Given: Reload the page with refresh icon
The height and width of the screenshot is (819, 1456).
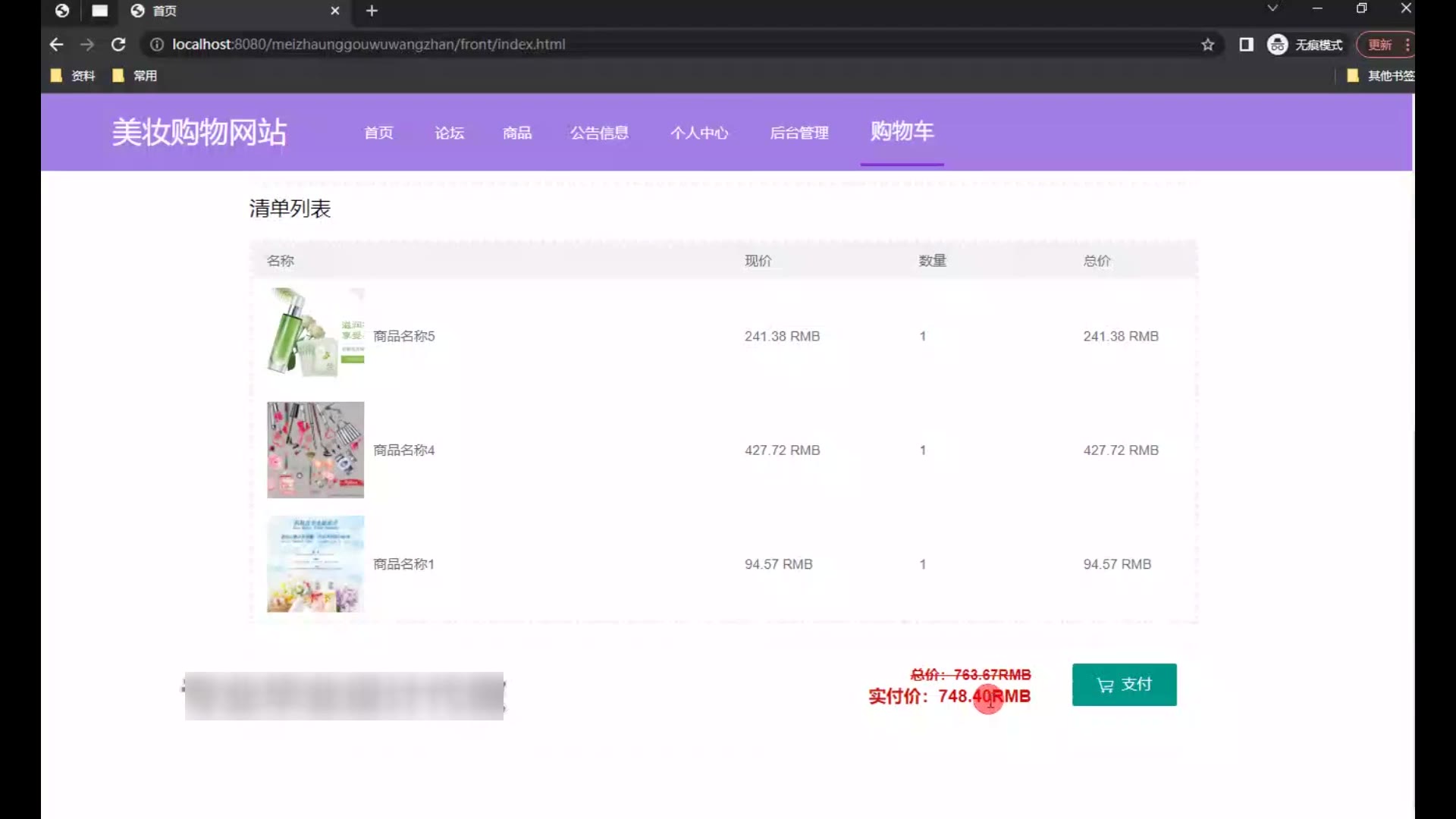Looking at the screenshot, I should 118,45.
